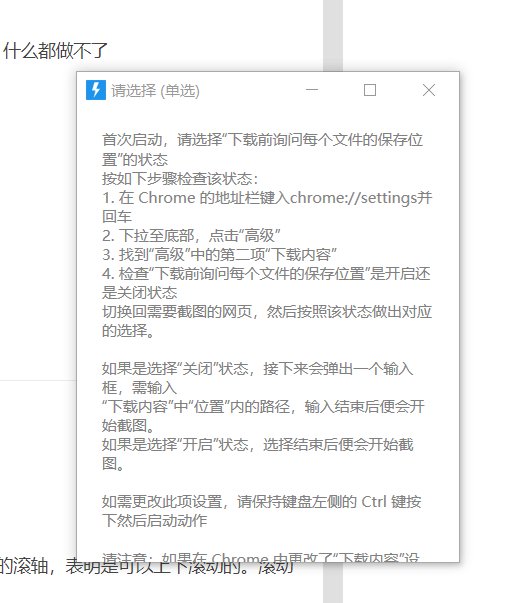Click the 表明是可以上下滚动的 page text
The image size is (528, 603).
point(157,566)
